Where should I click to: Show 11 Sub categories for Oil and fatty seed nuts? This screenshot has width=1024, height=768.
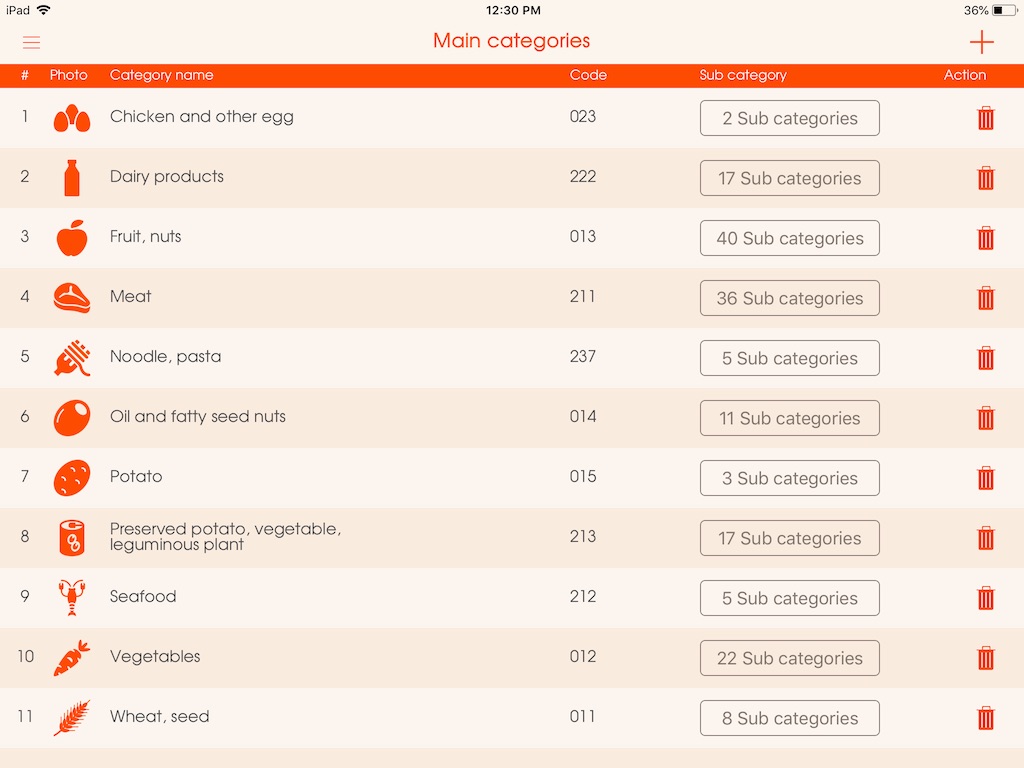[790, 418]
